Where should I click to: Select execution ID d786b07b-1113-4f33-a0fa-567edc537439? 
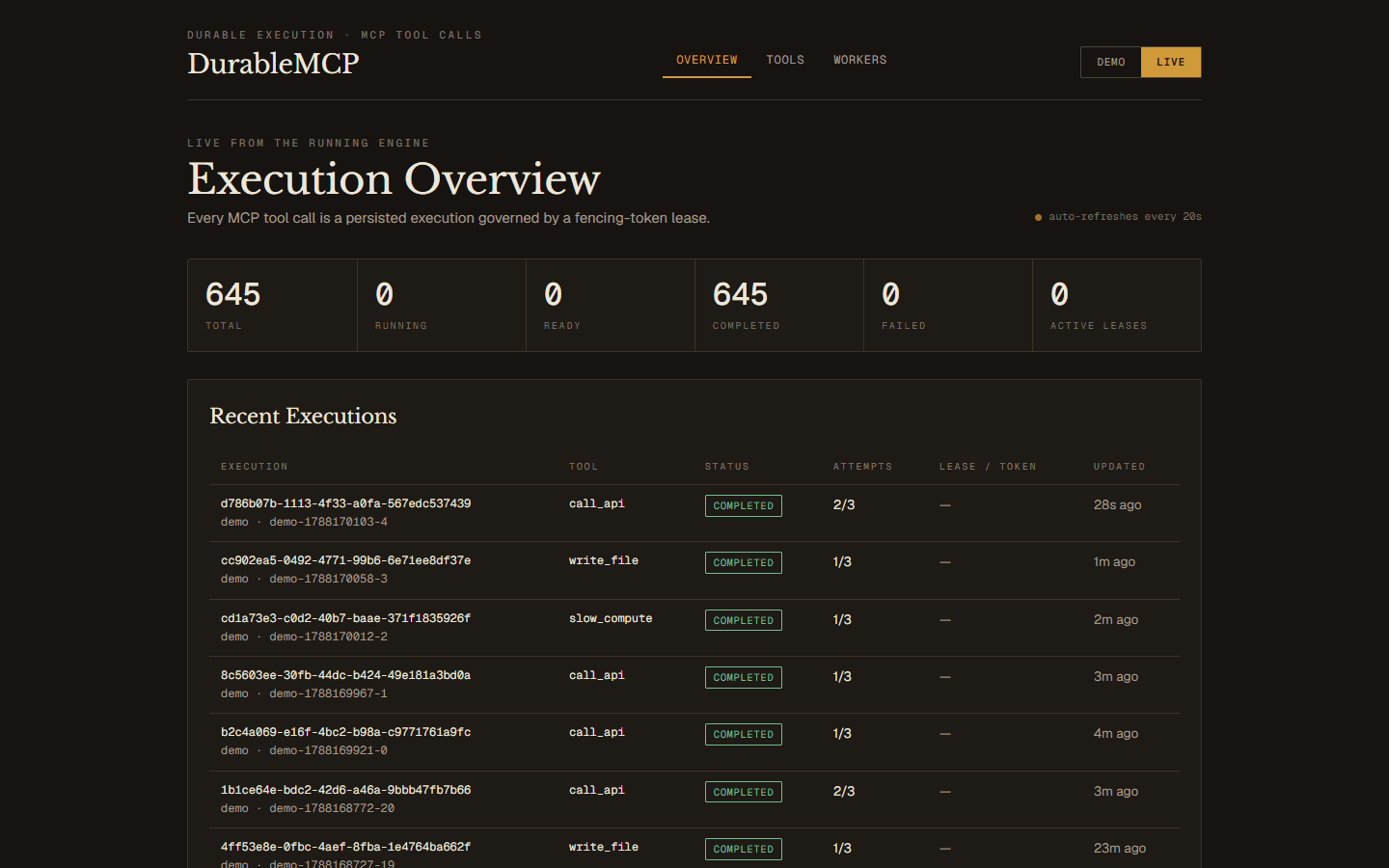(345, 503)
